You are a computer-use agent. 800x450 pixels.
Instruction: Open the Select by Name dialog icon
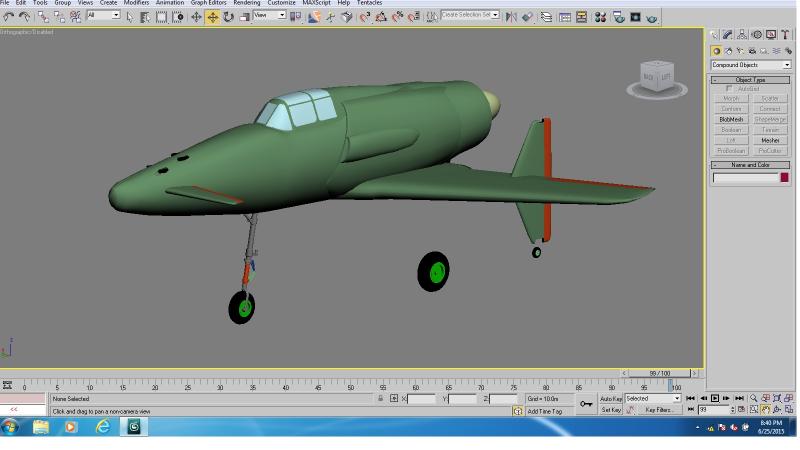coord(145,17)
